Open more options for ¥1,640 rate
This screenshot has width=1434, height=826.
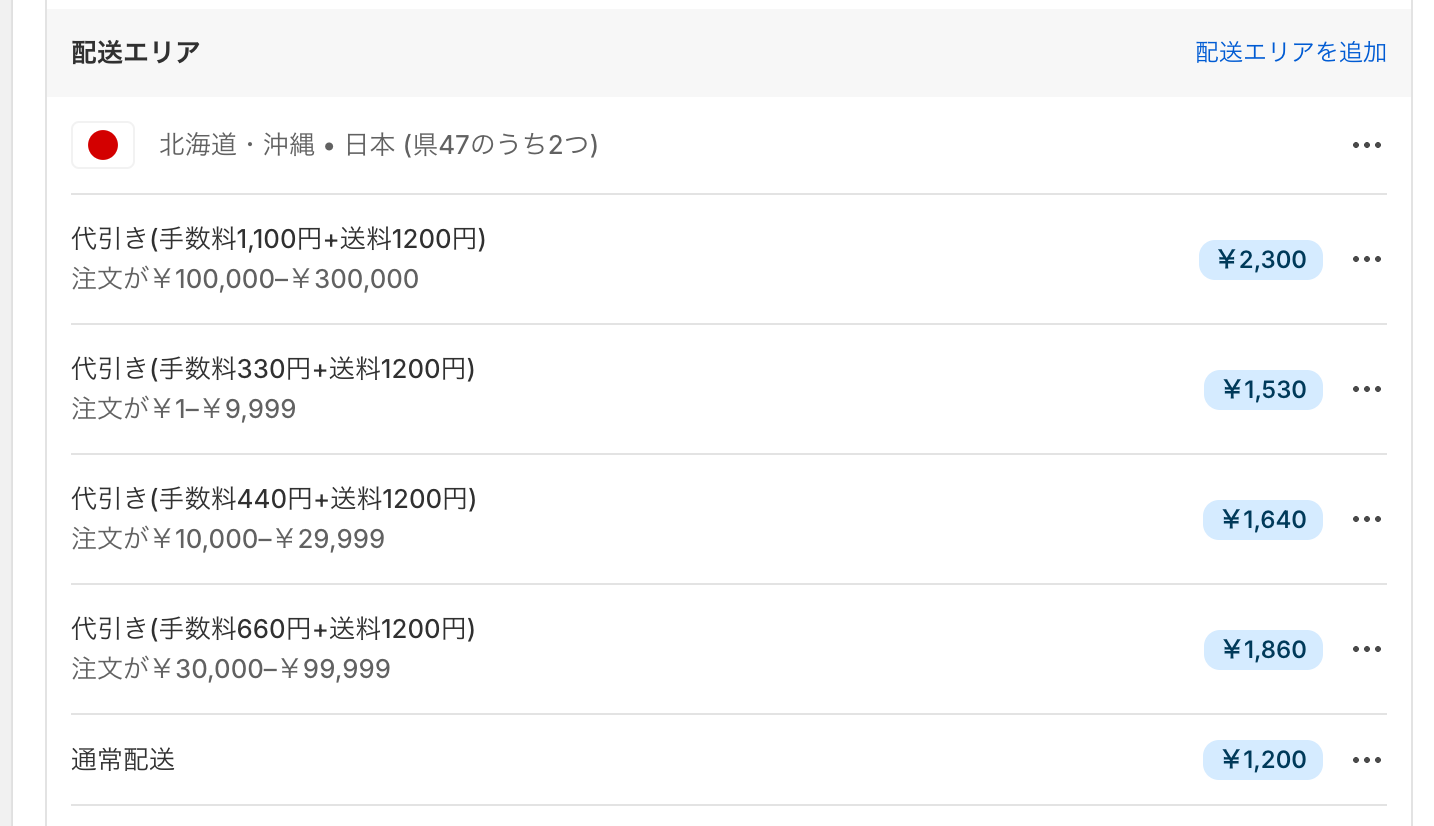coord(1366,520)
